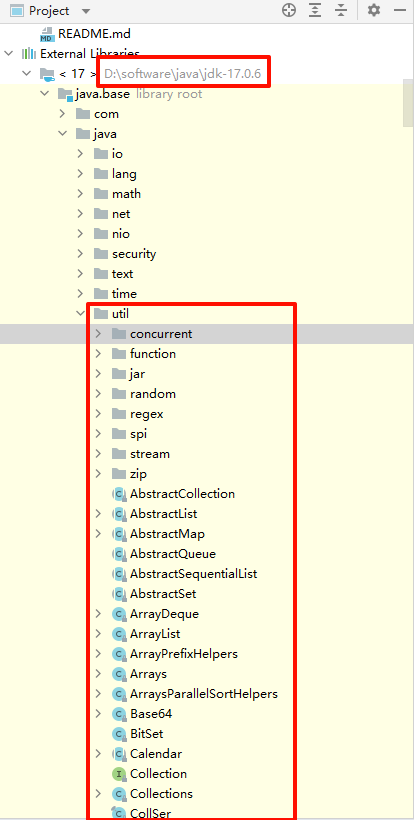The height and width of the screenshot is (820, 414).
Task: Expand the concurrent package folder
Action: (98, 334)
